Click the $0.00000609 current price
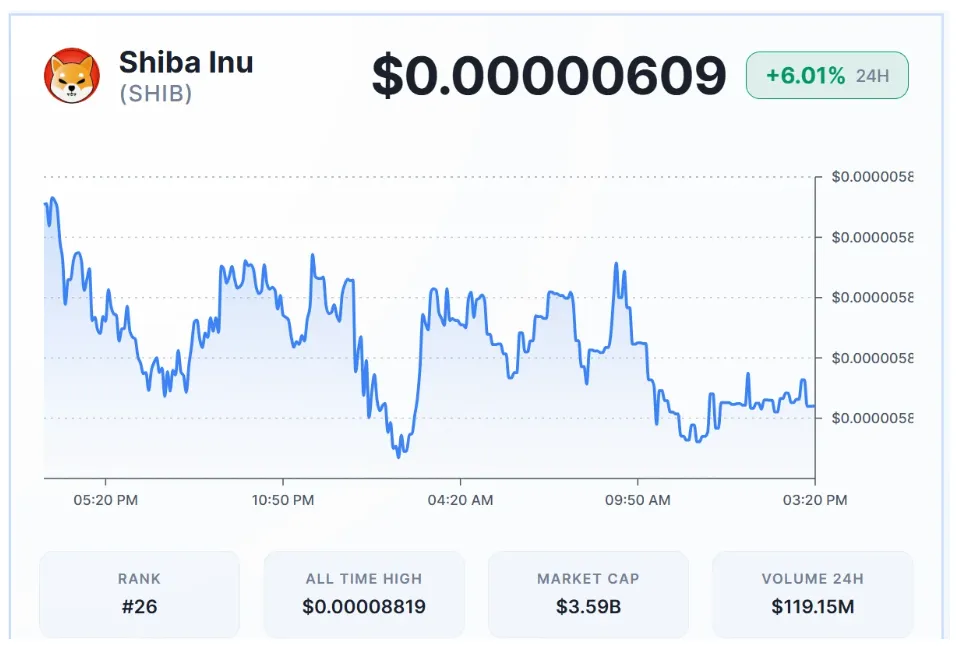The image size is (964, 652). (x=549, y=76)
